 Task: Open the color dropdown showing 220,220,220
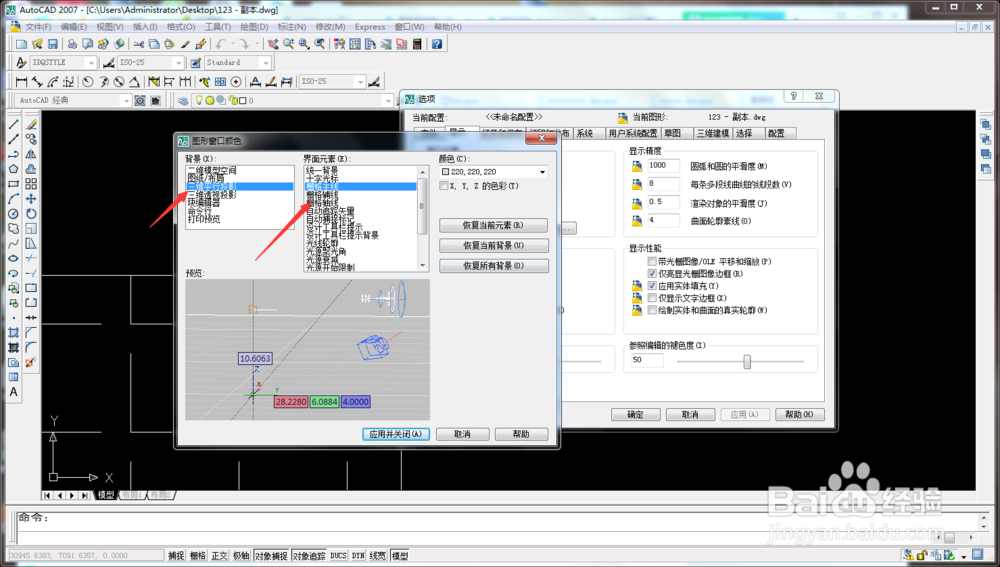pos(494,172)
